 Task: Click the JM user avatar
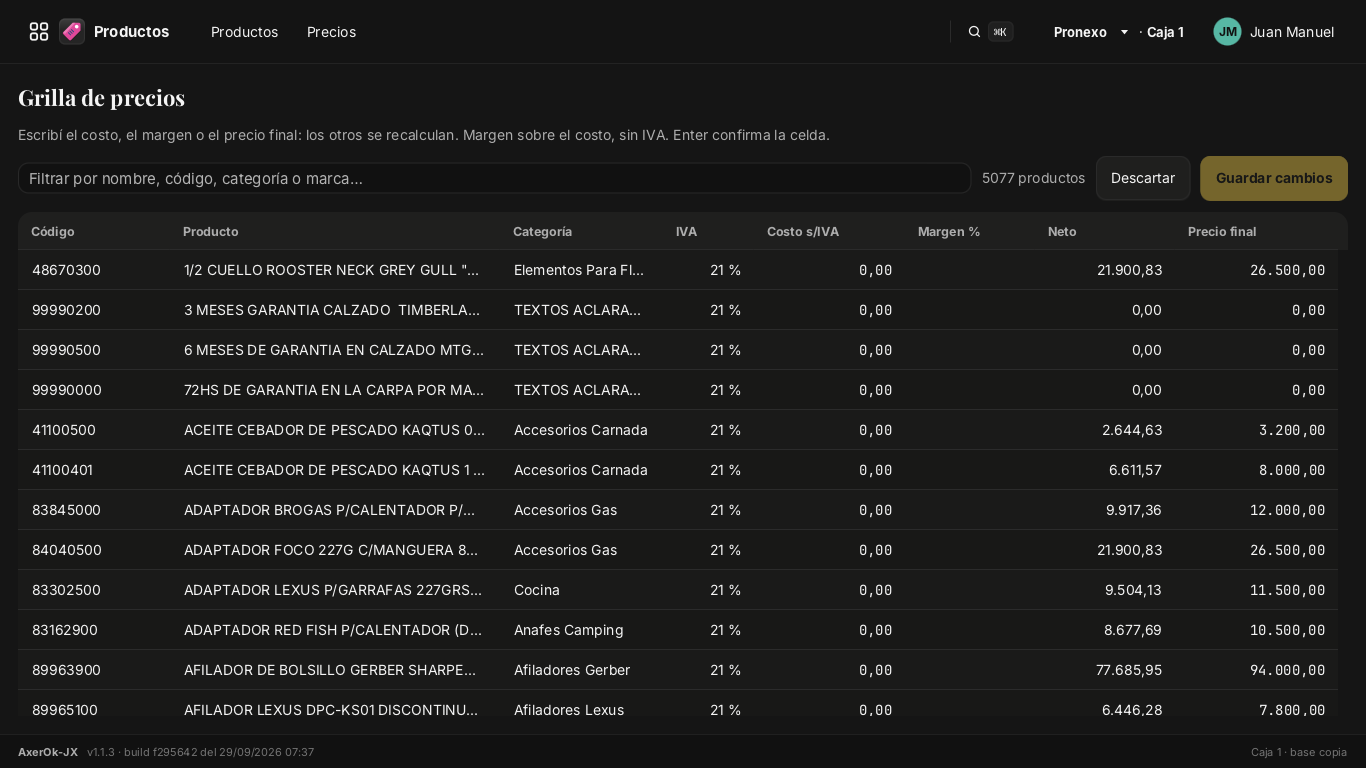click(1227, 32)
